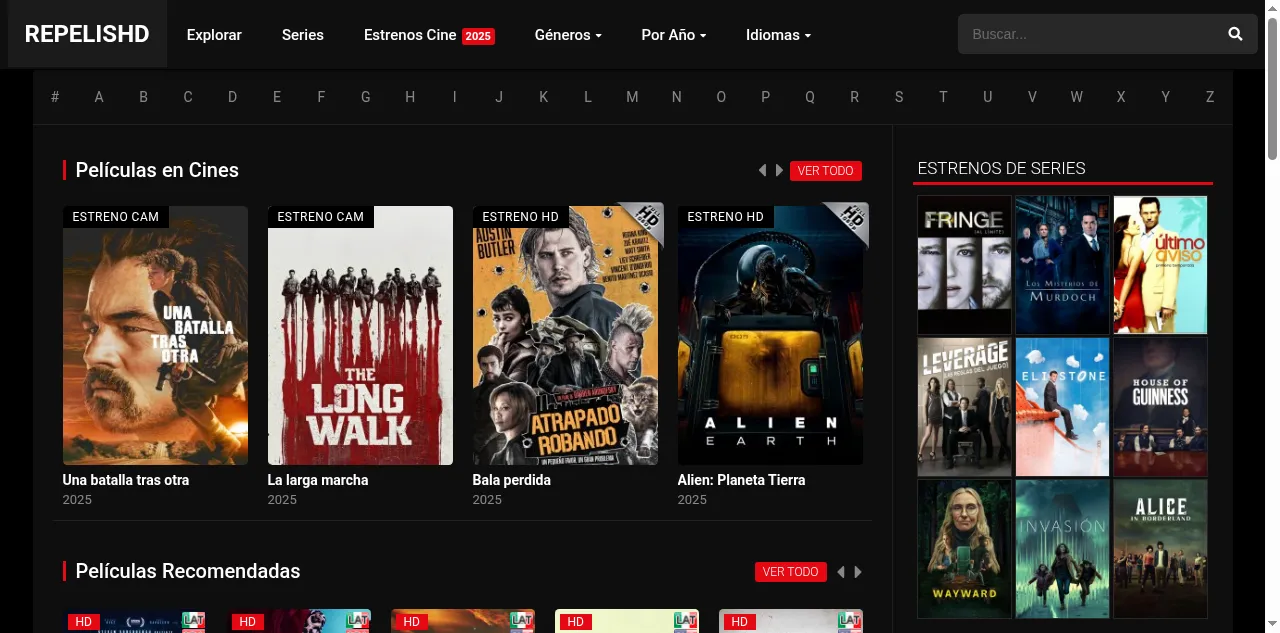Show next Películas Recomendadas items

[858, 572]
